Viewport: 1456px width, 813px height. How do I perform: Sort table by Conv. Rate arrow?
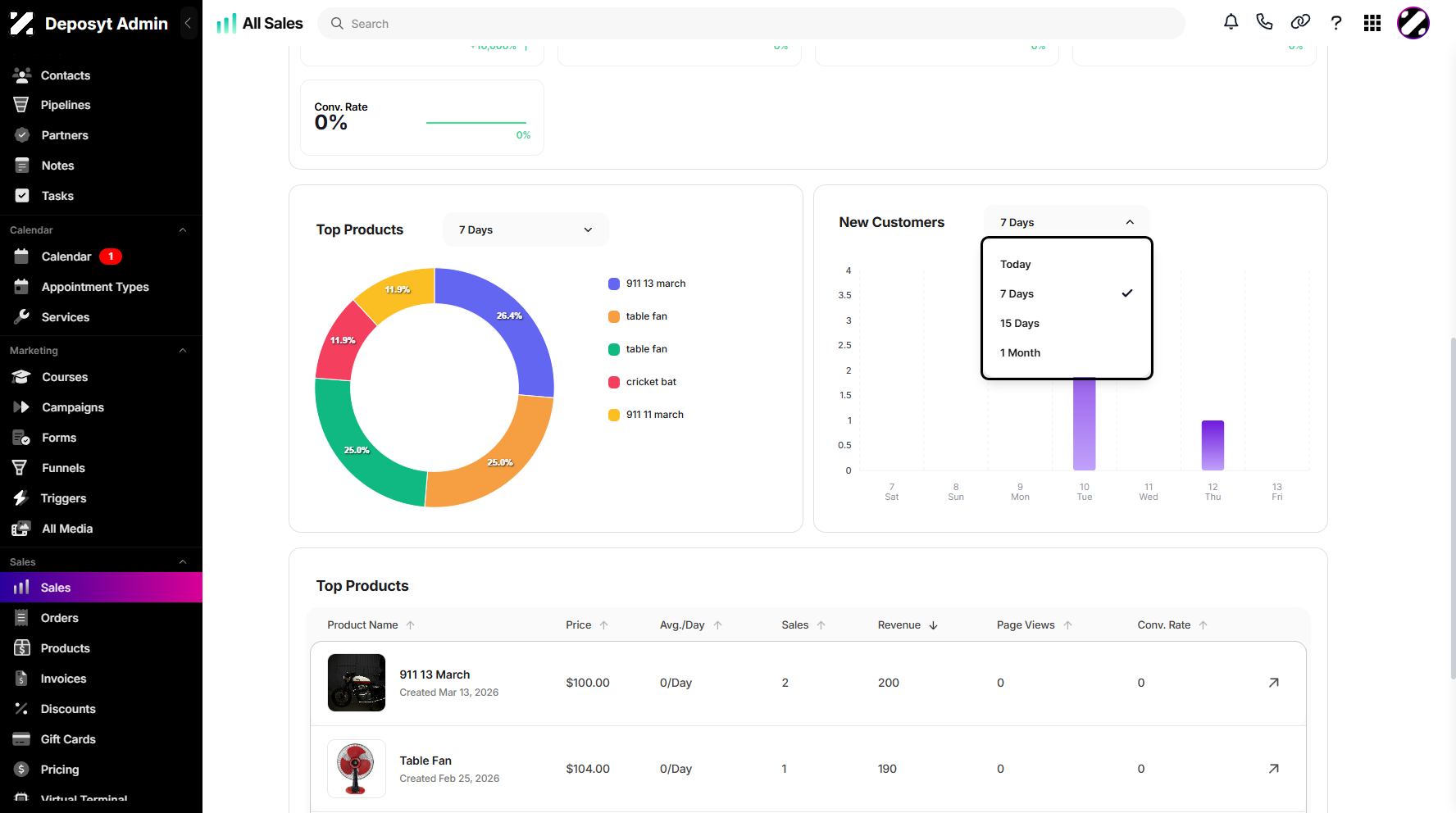pyautogui.click(x=1203, y=625)
